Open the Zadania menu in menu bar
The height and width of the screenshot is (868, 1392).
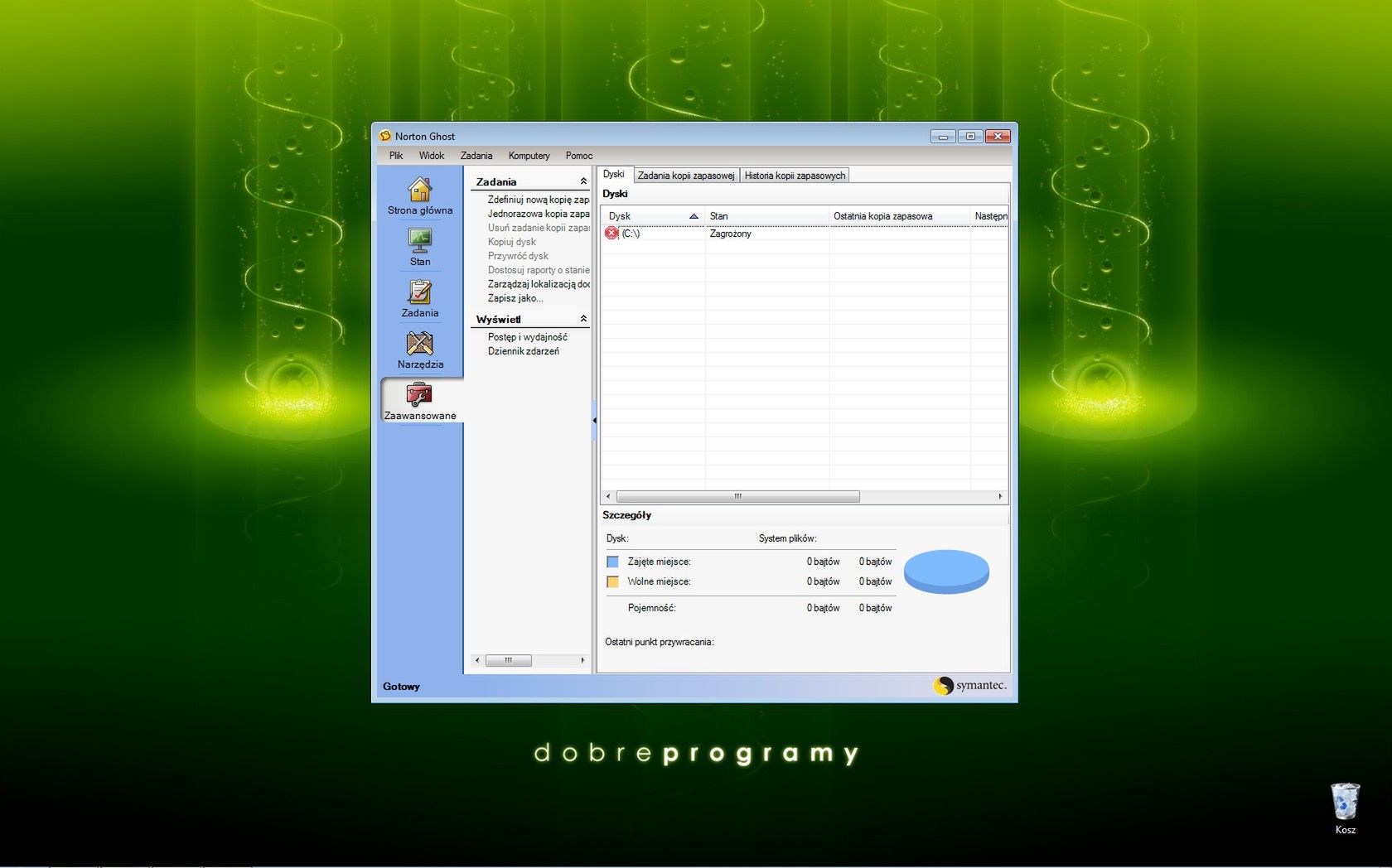[476, 156]
